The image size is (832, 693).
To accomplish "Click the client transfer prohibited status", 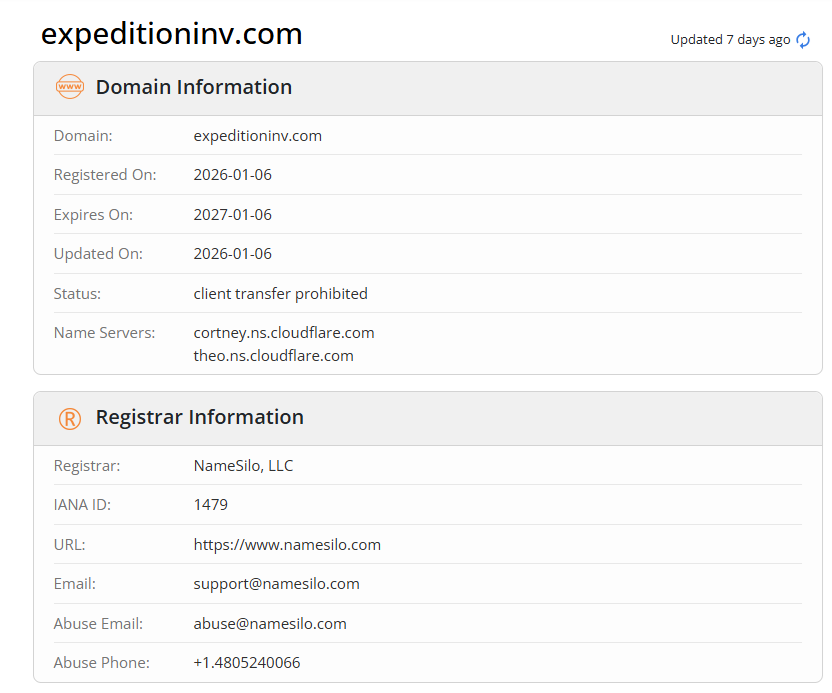I will pos(280,294).
